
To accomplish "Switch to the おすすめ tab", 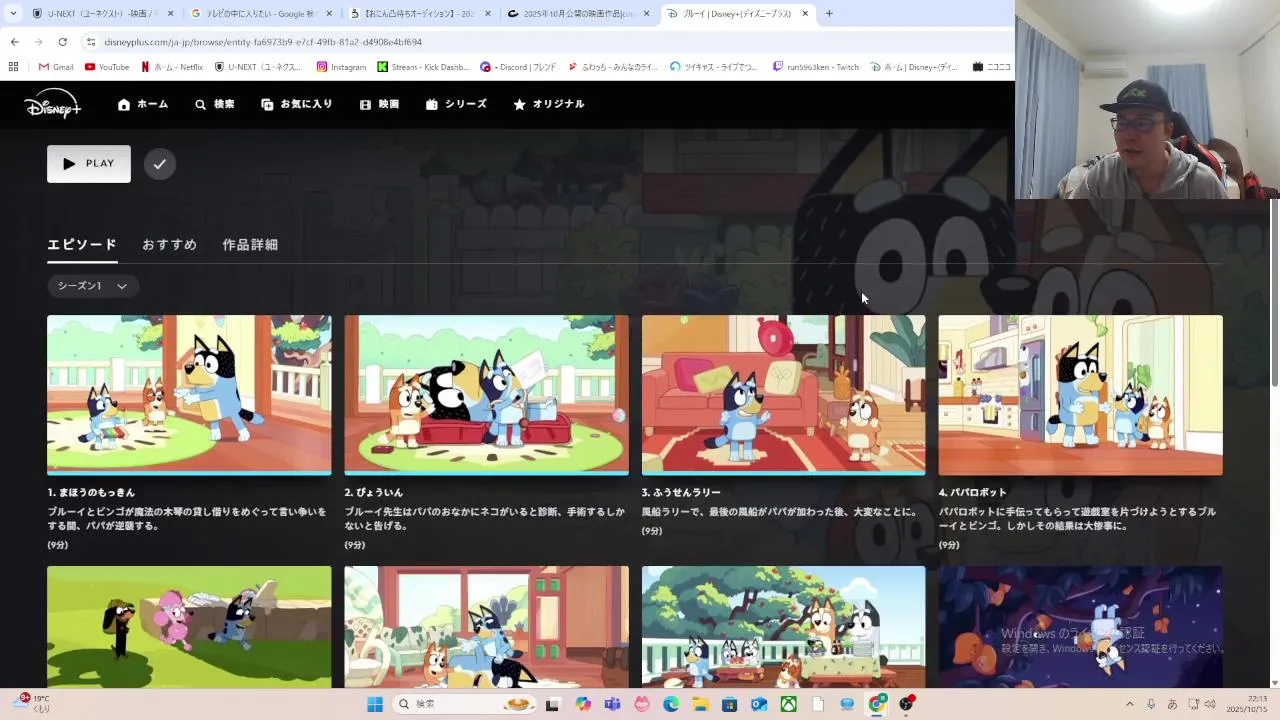I will [x=169, y=244].
